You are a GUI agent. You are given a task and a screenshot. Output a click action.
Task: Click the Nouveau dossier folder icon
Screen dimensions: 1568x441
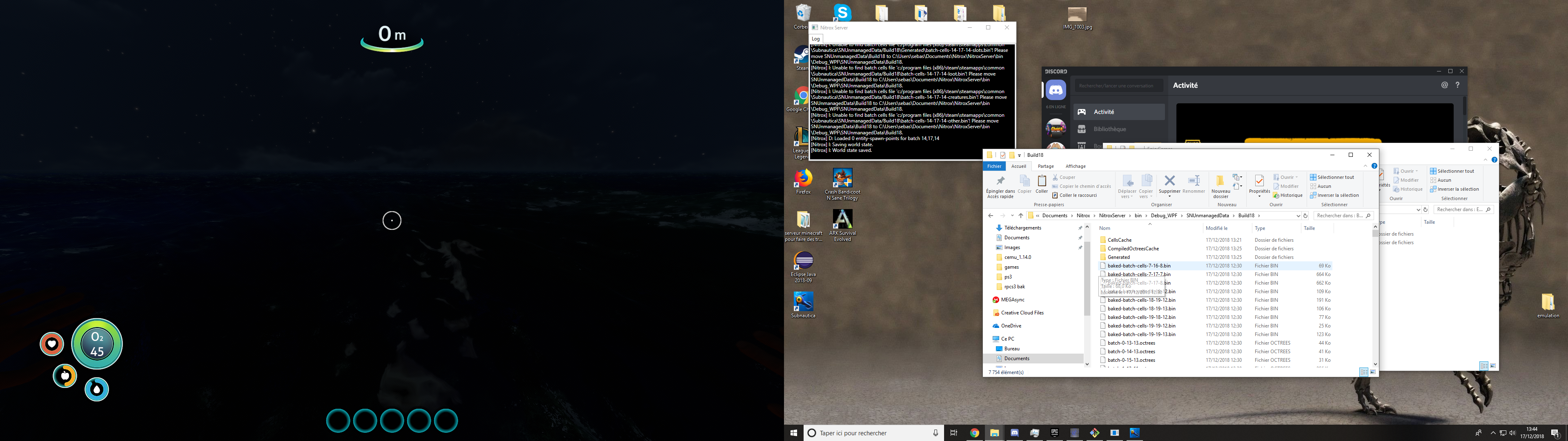tap(1220, 181)
